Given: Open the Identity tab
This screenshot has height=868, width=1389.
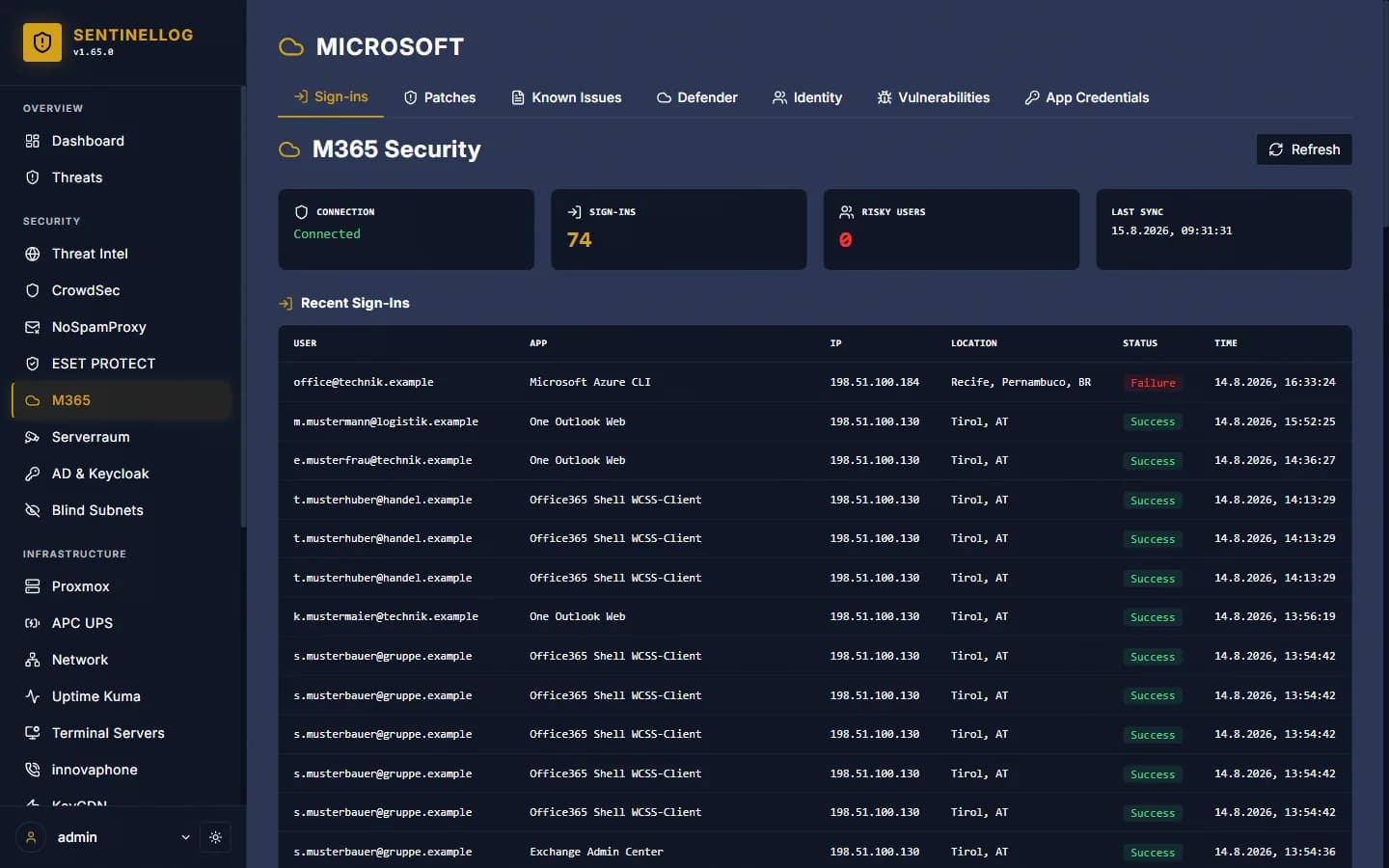Looking at the screenshot, I should tap(807, 97).
